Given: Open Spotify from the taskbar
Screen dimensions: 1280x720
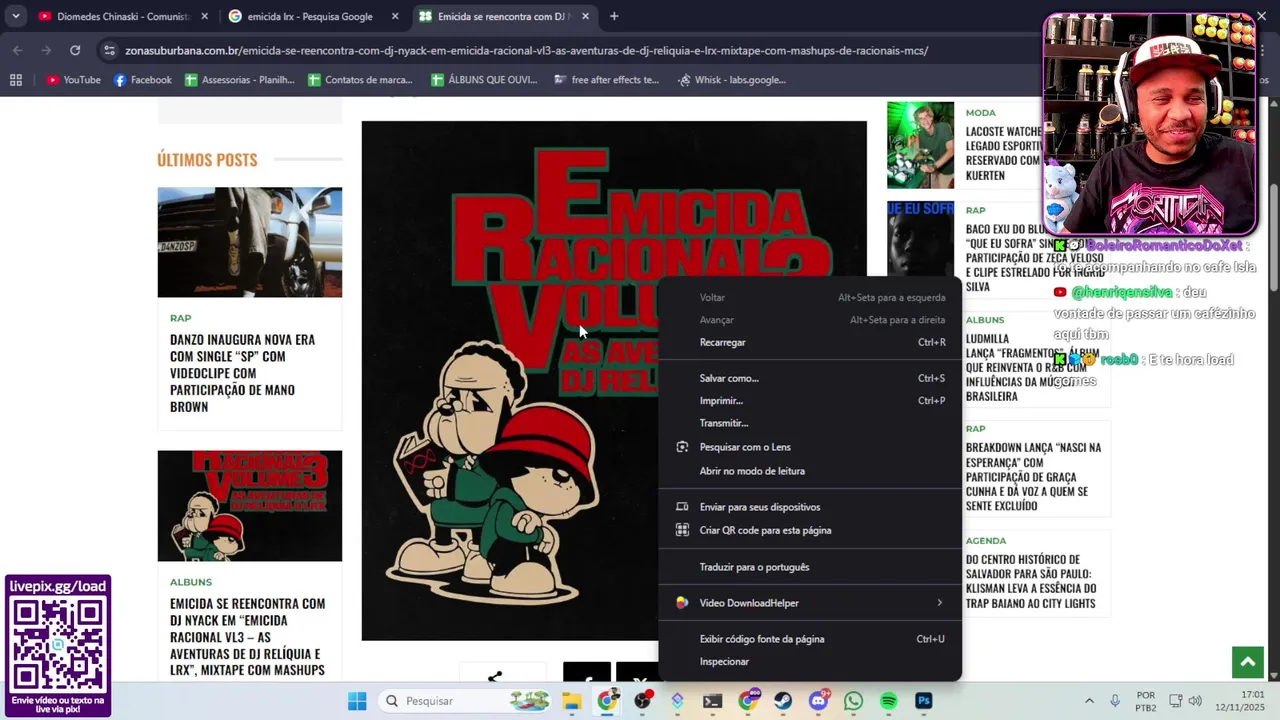Looking at the screenshot, I should pyautogui.click(x=888, y=701).
